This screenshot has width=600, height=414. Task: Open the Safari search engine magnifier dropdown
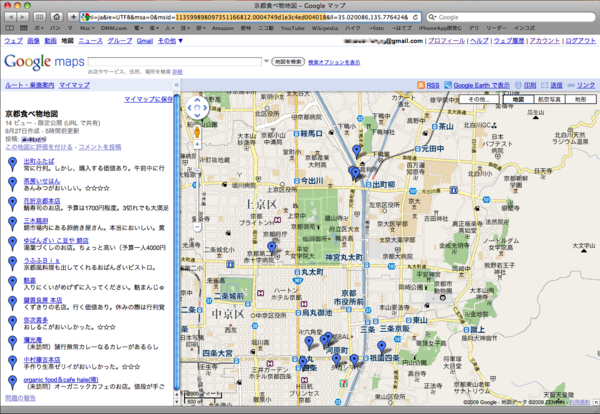point(432,17)
